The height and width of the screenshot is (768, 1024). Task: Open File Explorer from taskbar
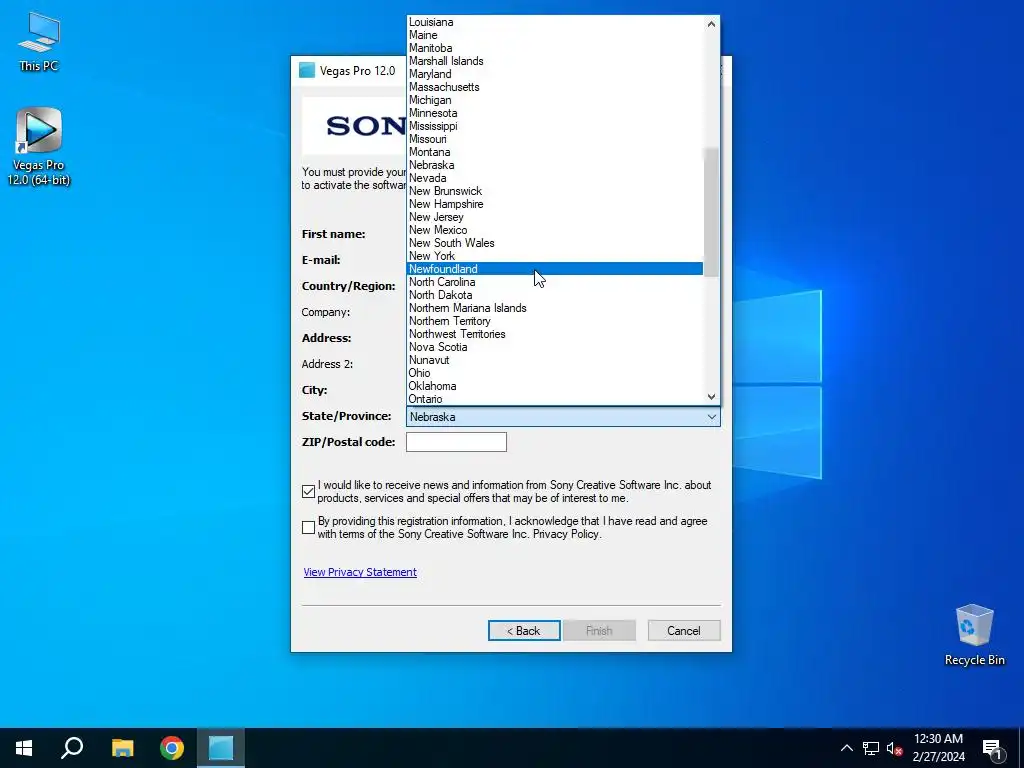[122, 748]
